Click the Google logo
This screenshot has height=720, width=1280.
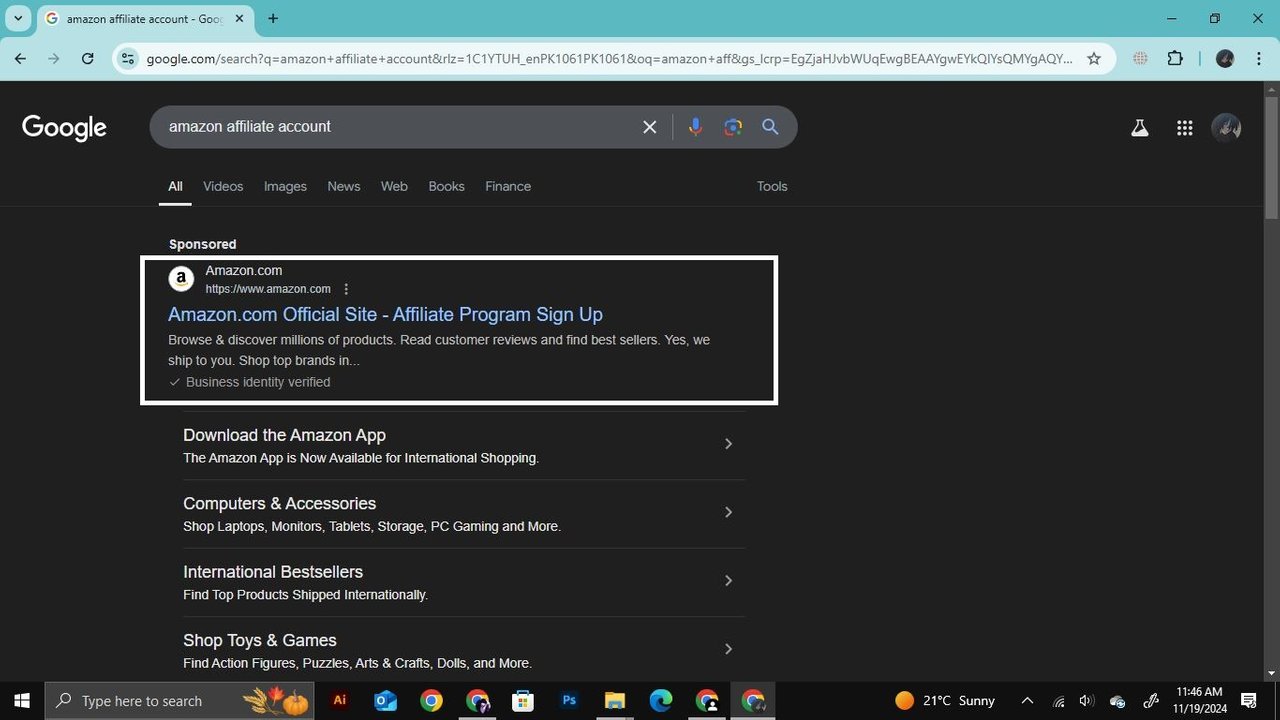[x=64, y=127]
